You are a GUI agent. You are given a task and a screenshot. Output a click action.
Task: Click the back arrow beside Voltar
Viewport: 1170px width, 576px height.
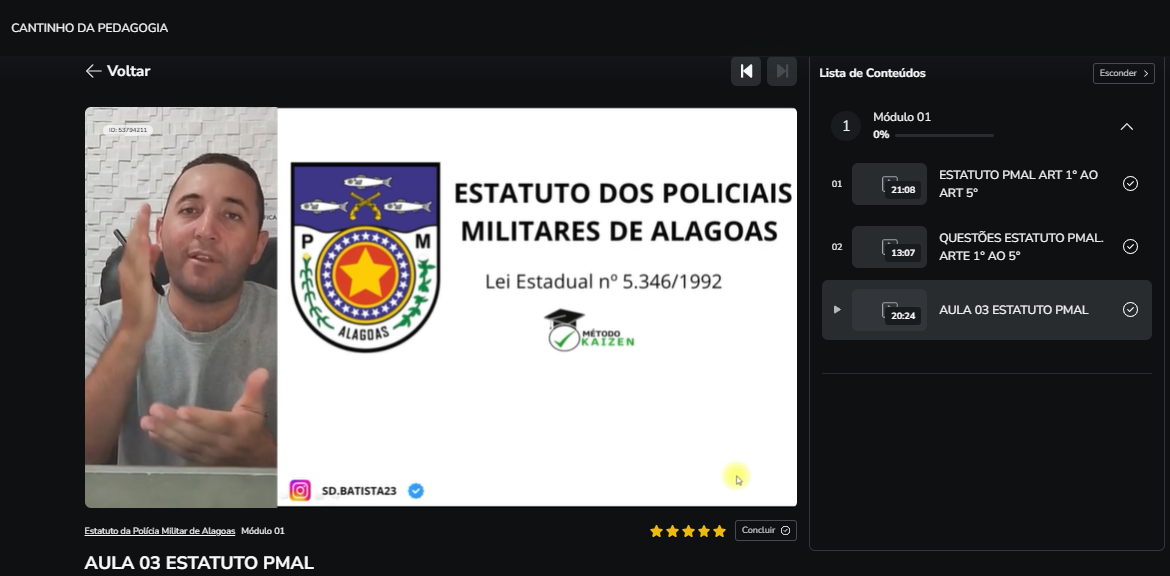[x=93, y=71]
